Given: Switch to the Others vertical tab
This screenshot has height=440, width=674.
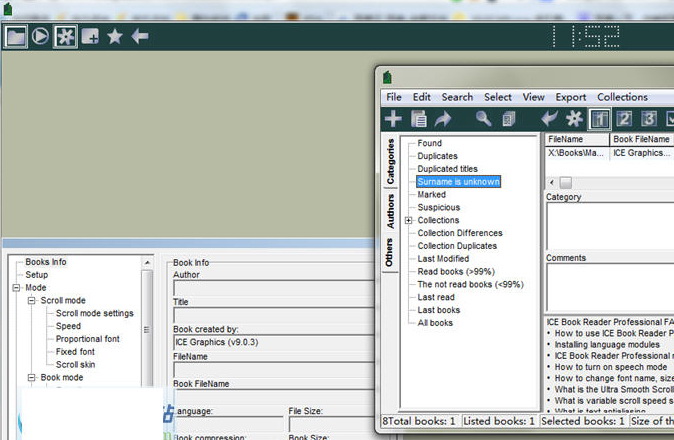Looking at the screenshot, I should (x=389, y=252).
